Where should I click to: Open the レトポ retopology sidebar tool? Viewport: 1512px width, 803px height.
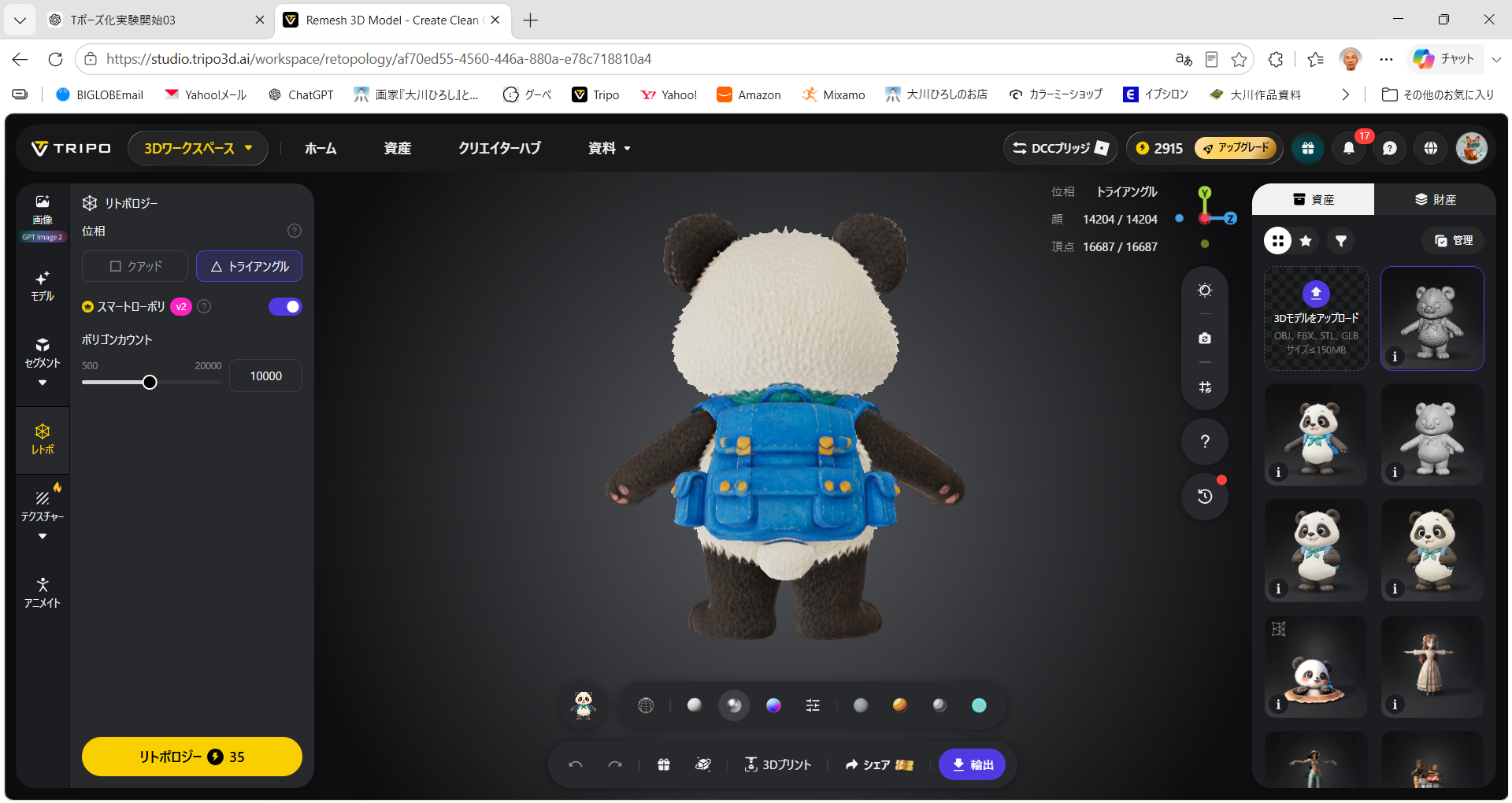pos(43,439)
